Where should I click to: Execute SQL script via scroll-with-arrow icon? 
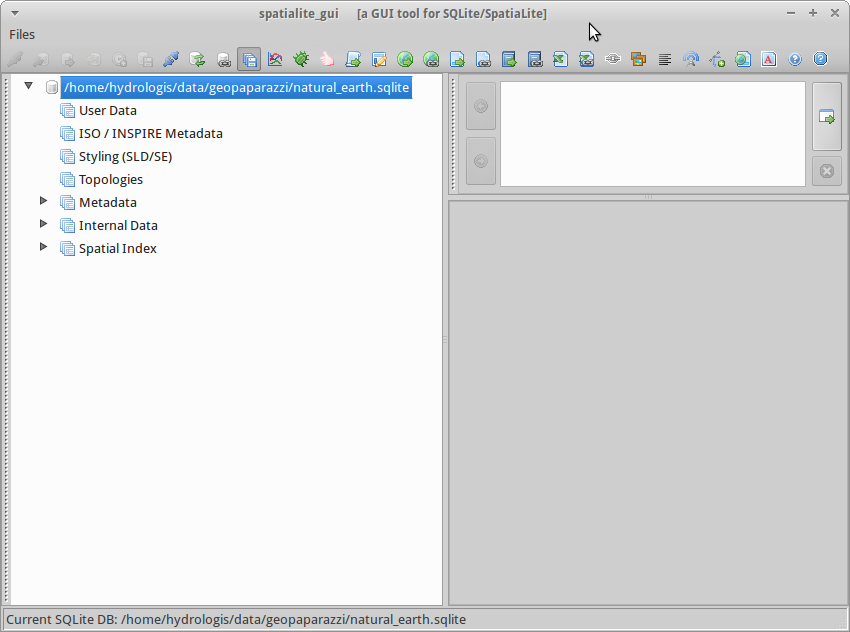click(353, 59)
